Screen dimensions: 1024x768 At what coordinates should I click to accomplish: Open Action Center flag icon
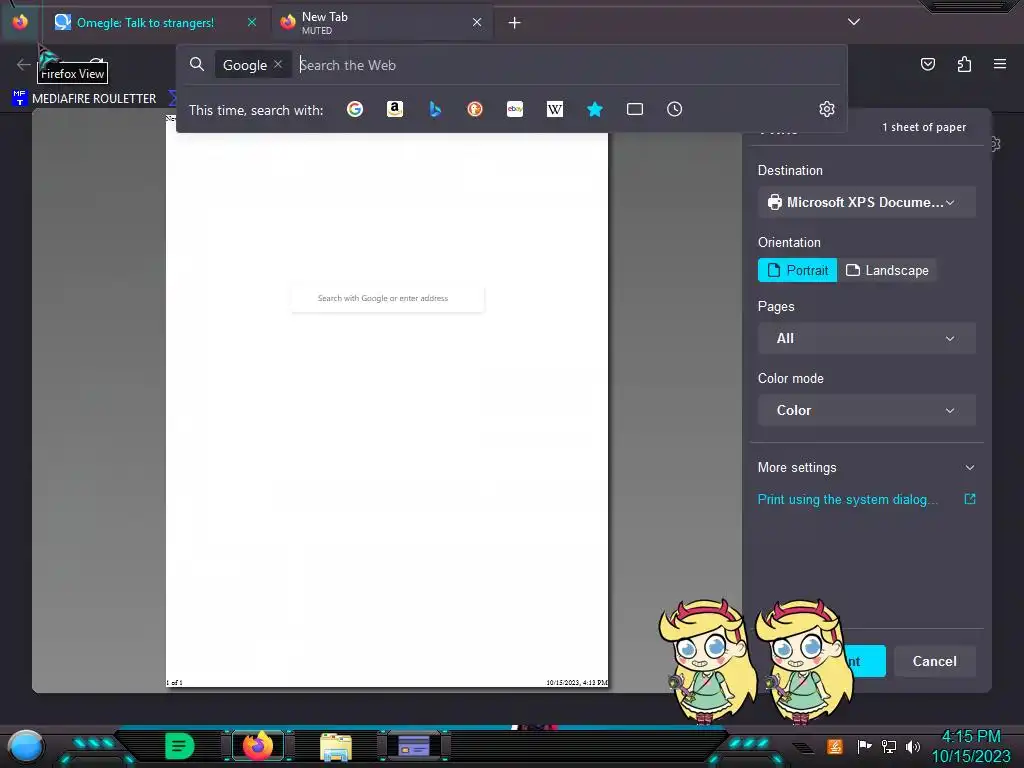pyautogui.click(x=864, y=746)
